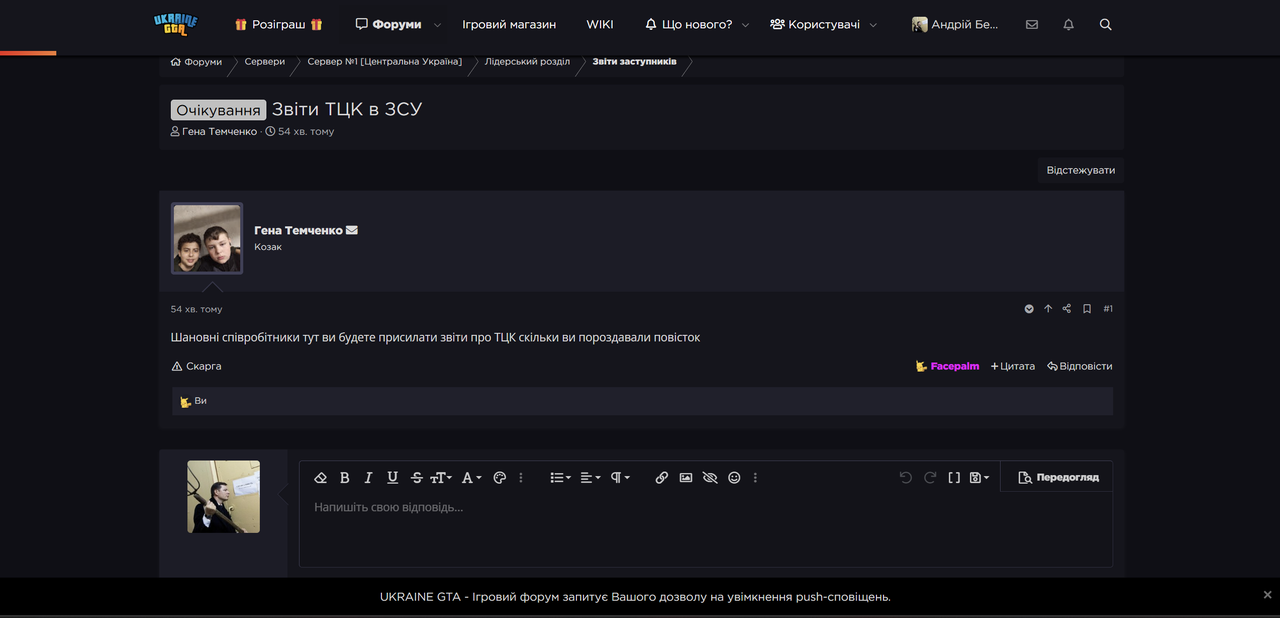The height and width of the screenshot is (618, 1280).
Task: Click Гена Темченко username in post
Action: 298,230
